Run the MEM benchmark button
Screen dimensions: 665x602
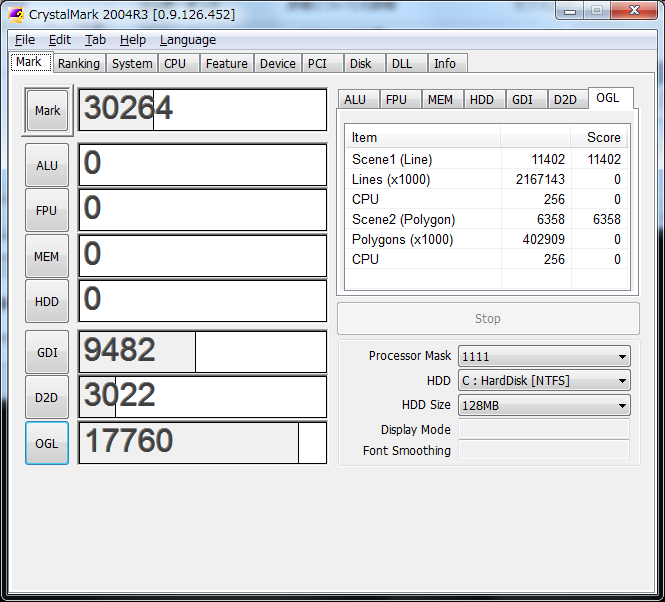[x=47, y=256]
